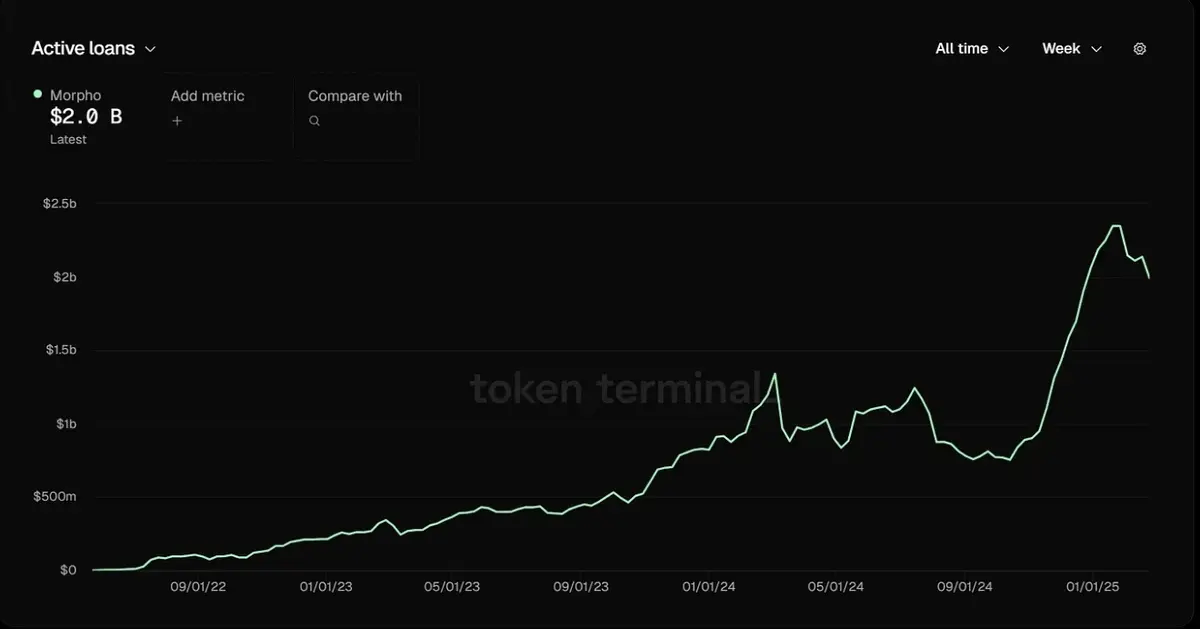
Task: Click the Compare with label
Action: [355, 96]
